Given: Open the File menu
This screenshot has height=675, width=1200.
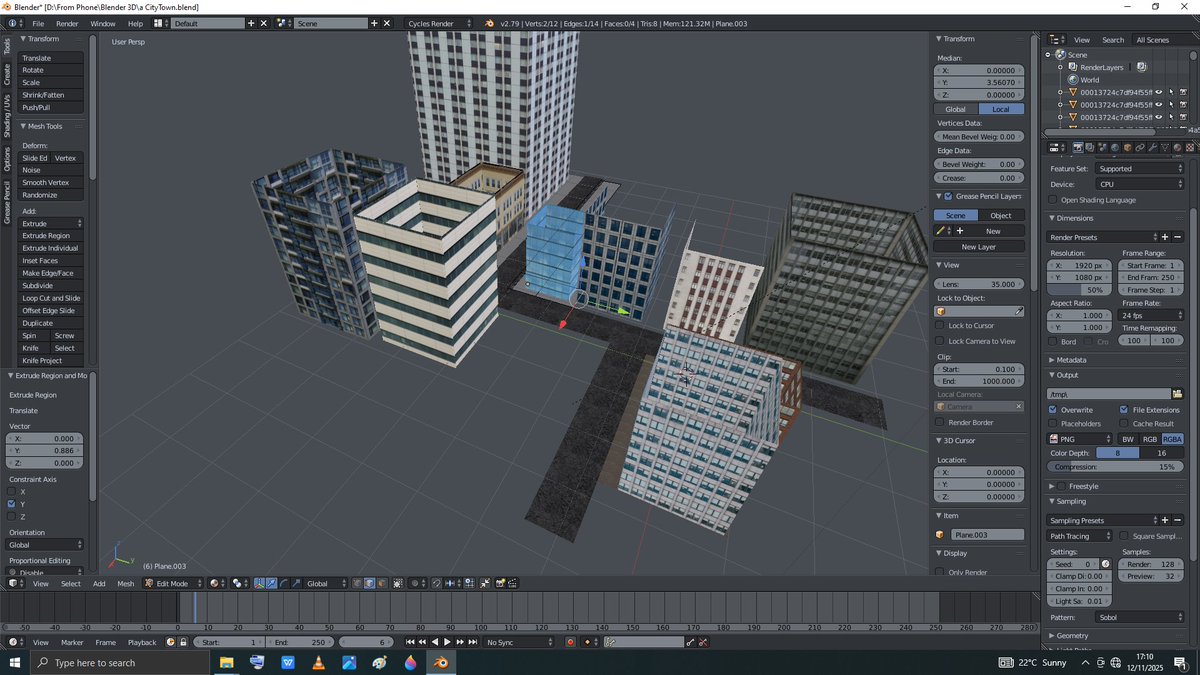Looking at the screenshot, I should 38,23.
